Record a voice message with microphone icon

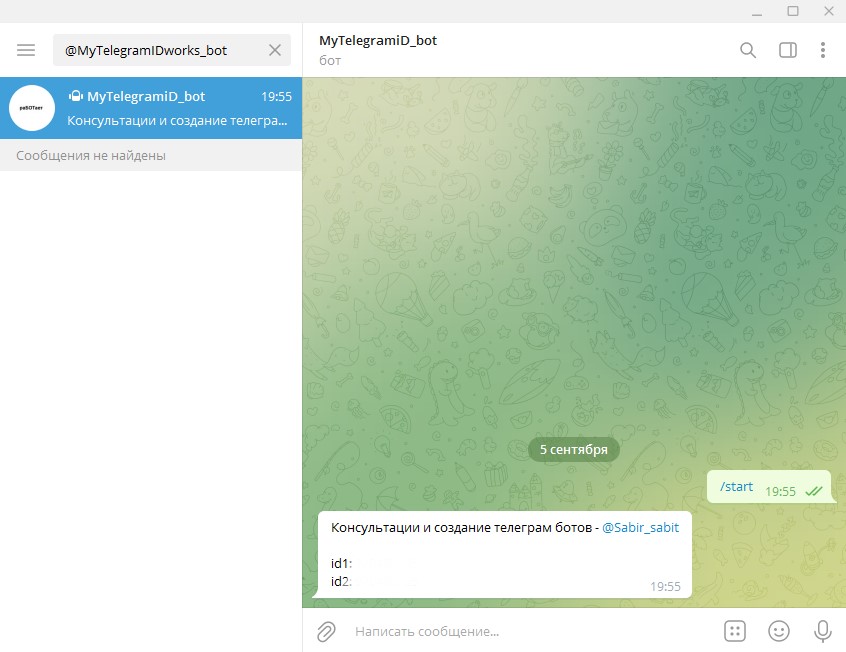click(x=823, y=631)
